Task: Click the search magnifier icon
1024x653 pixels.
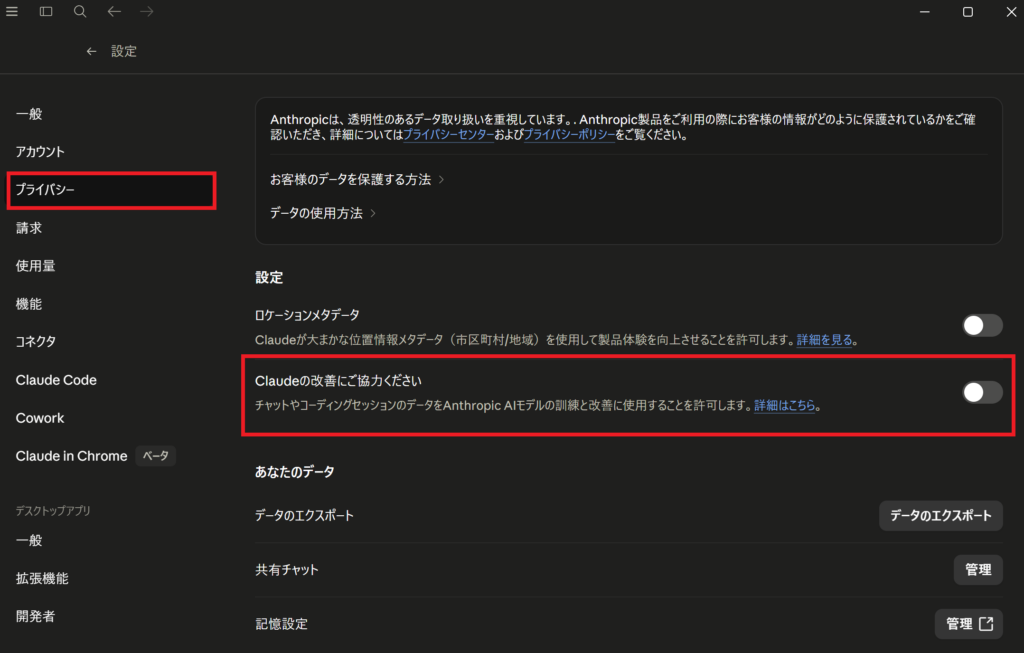Action: click(80, 11)
